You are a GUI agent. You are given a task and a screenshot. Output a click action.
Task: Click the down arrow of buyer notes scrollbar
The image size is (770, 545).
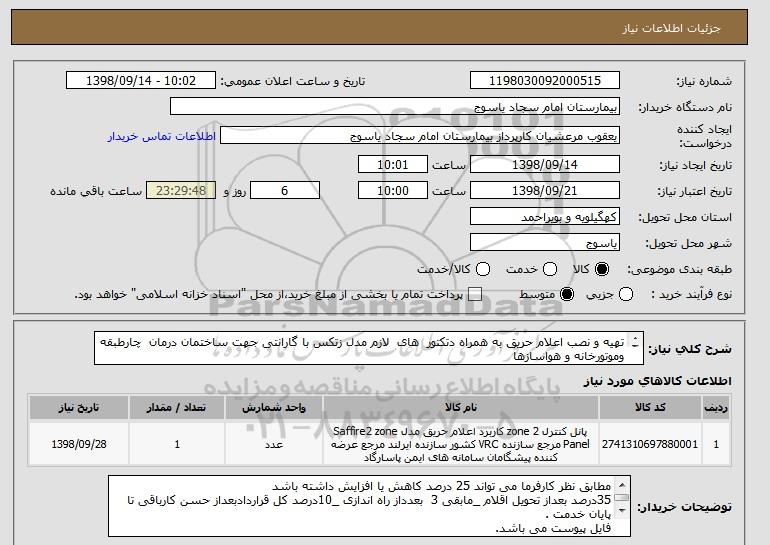point(622,511)
